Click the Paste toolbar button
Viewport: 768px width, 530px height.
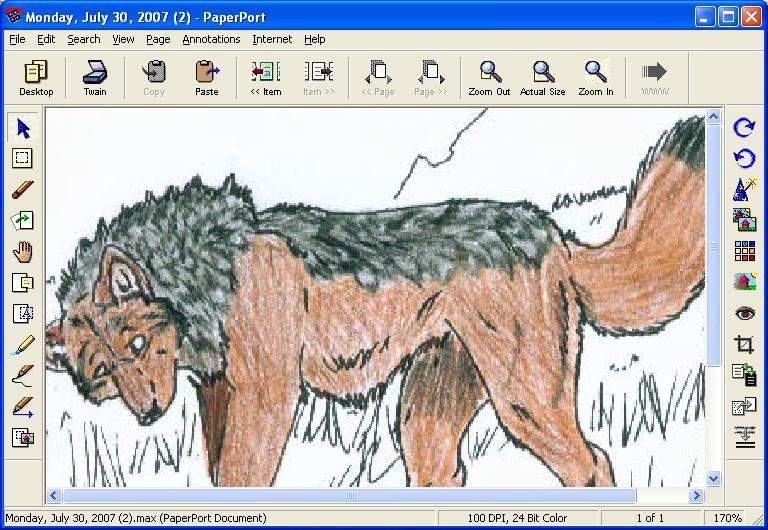[207, 78]
